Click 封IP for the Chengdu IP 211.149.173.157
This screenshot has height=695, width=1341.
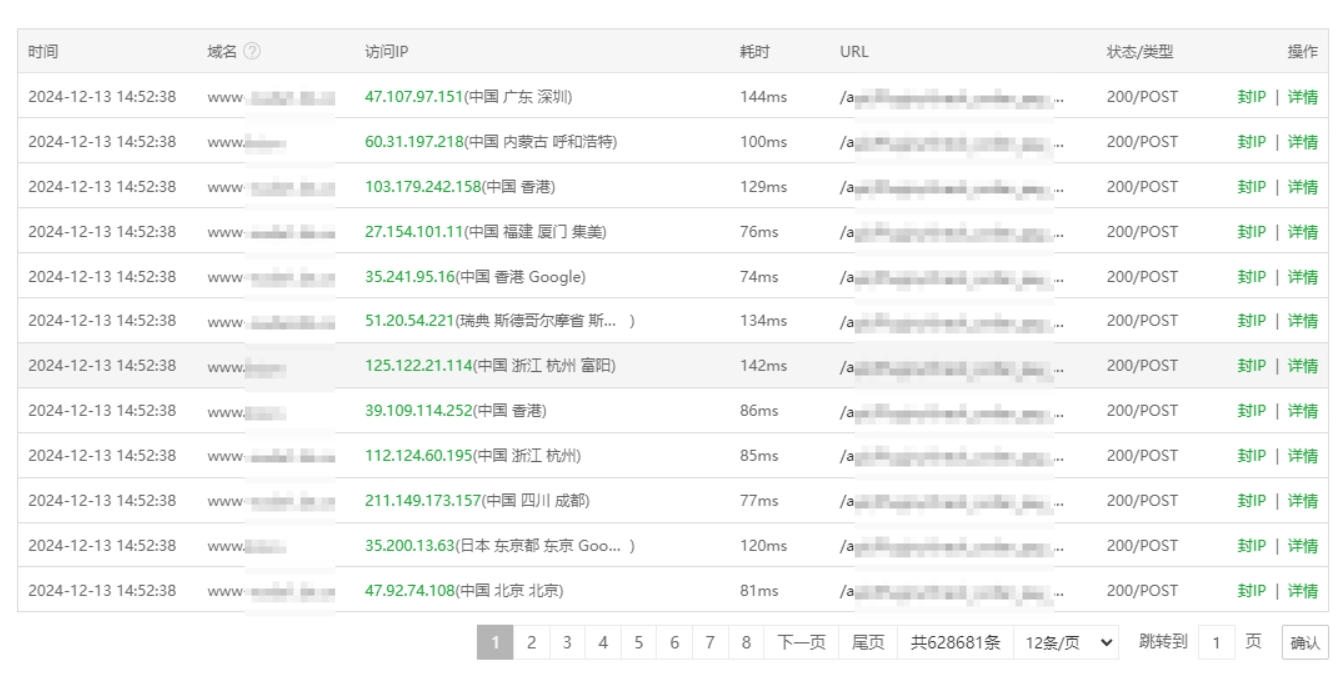click(x=1251, y=500)
